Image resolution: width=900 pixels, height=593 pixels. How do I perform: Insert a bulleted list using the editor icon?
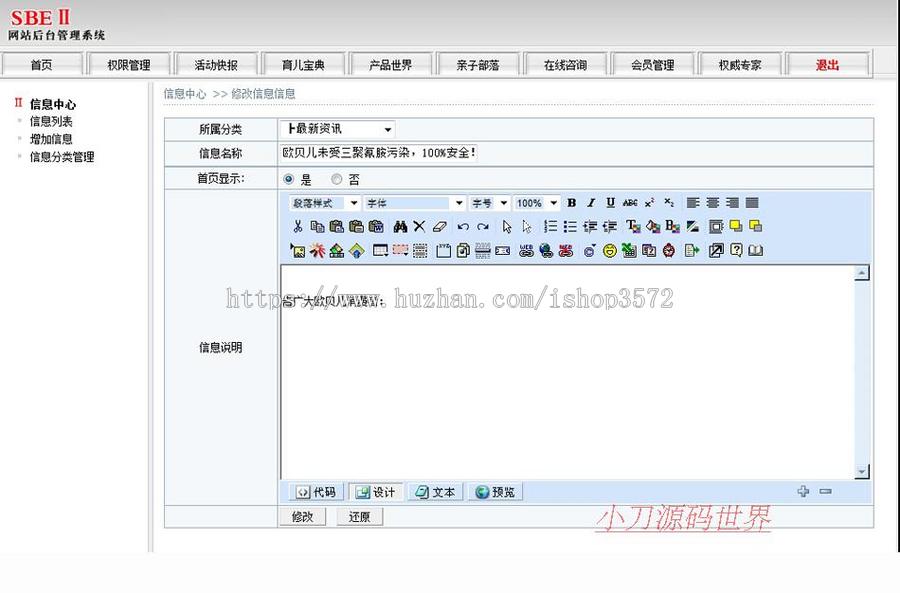[x=568, y=226]
